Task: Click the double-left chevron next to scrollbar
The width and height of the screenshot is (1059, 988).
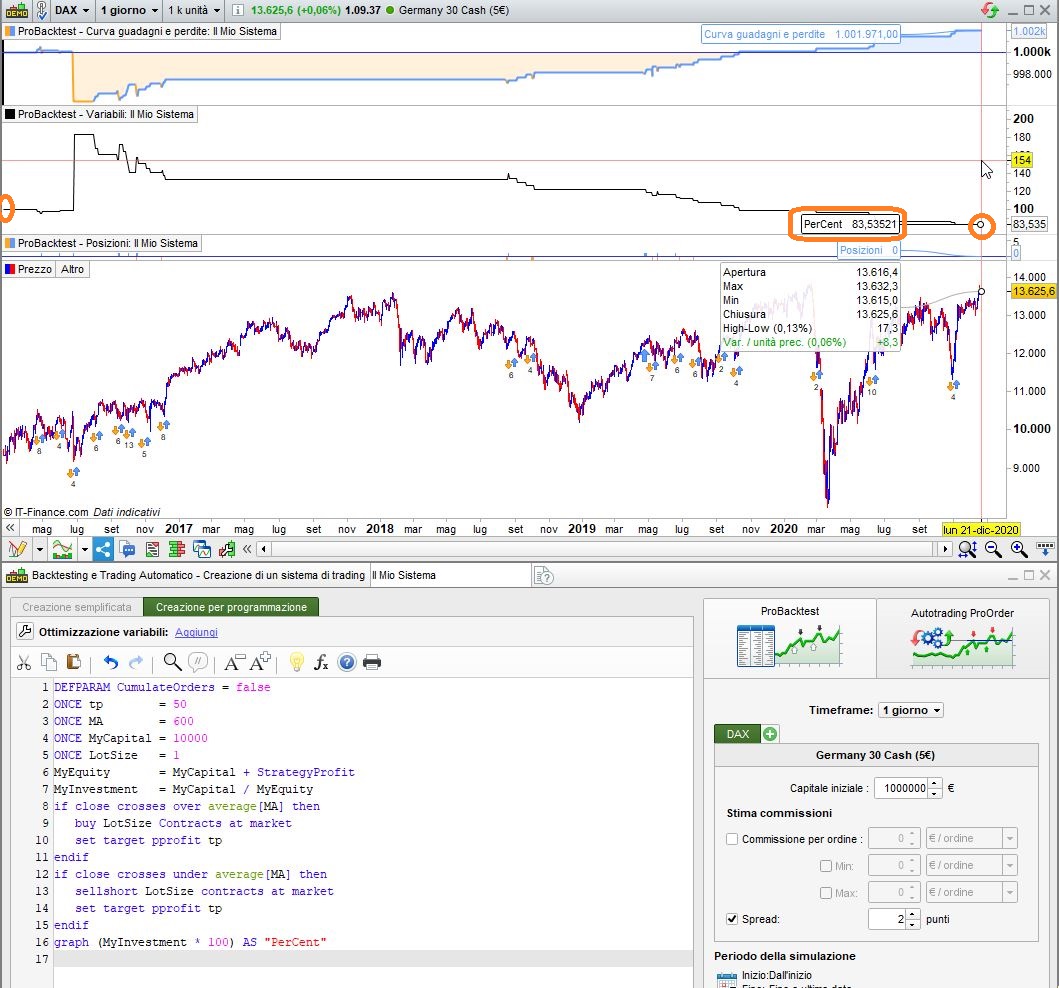Action: [247, 549]
